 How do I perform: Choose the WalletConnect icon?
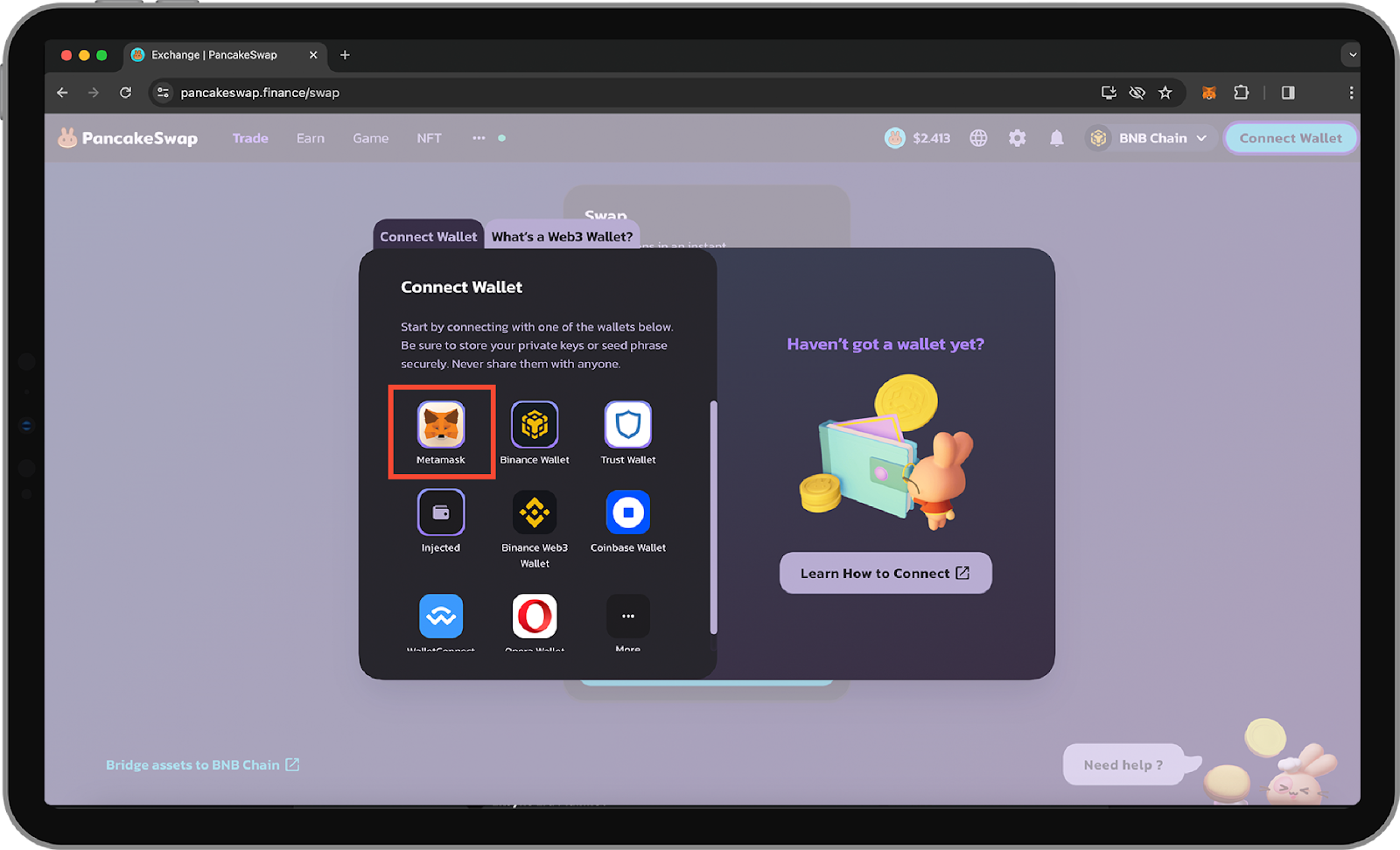[441, 617]
